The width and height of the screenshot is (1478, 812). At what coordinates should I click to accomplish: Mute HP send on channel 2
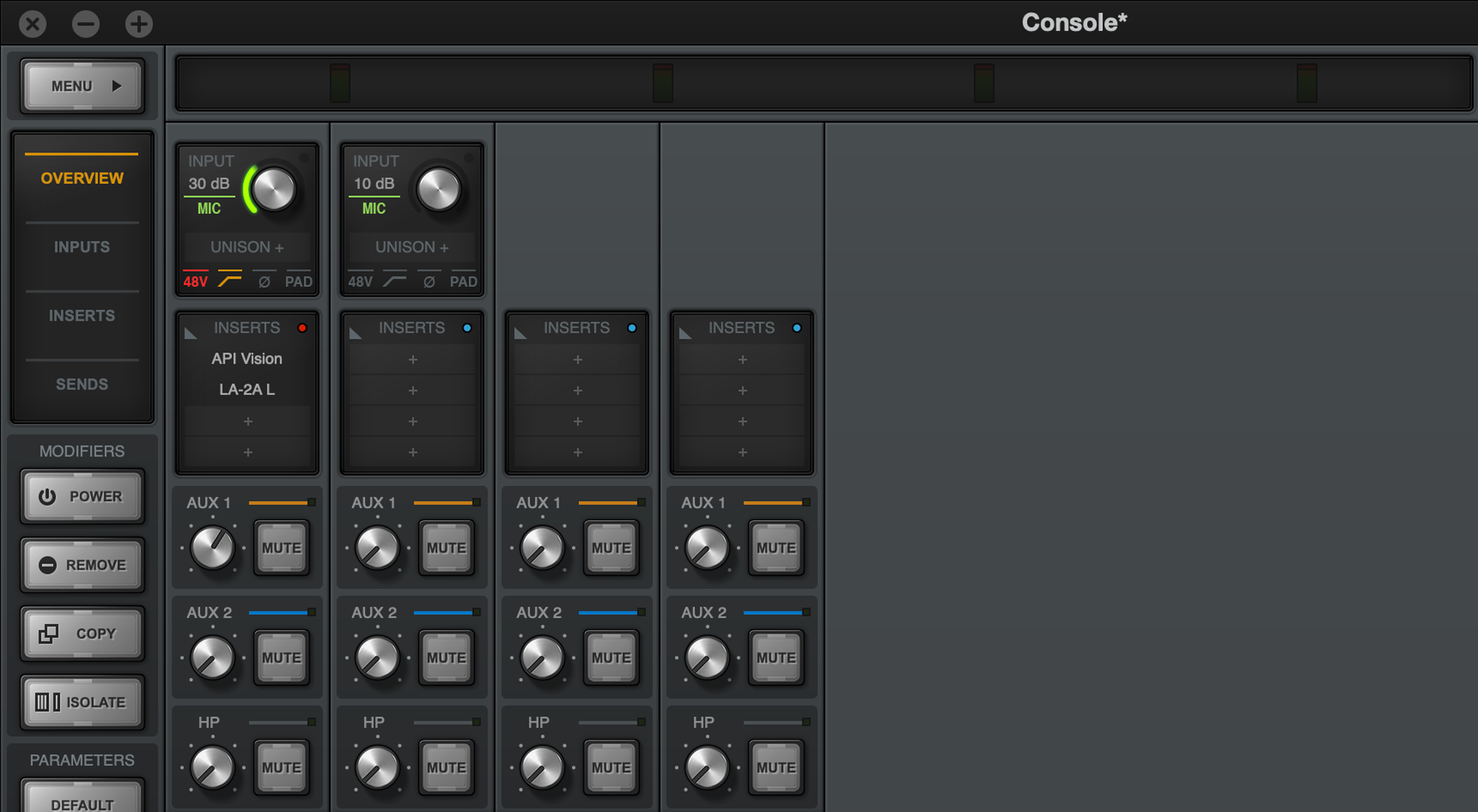pyautogui.click(x=446, y=767)
